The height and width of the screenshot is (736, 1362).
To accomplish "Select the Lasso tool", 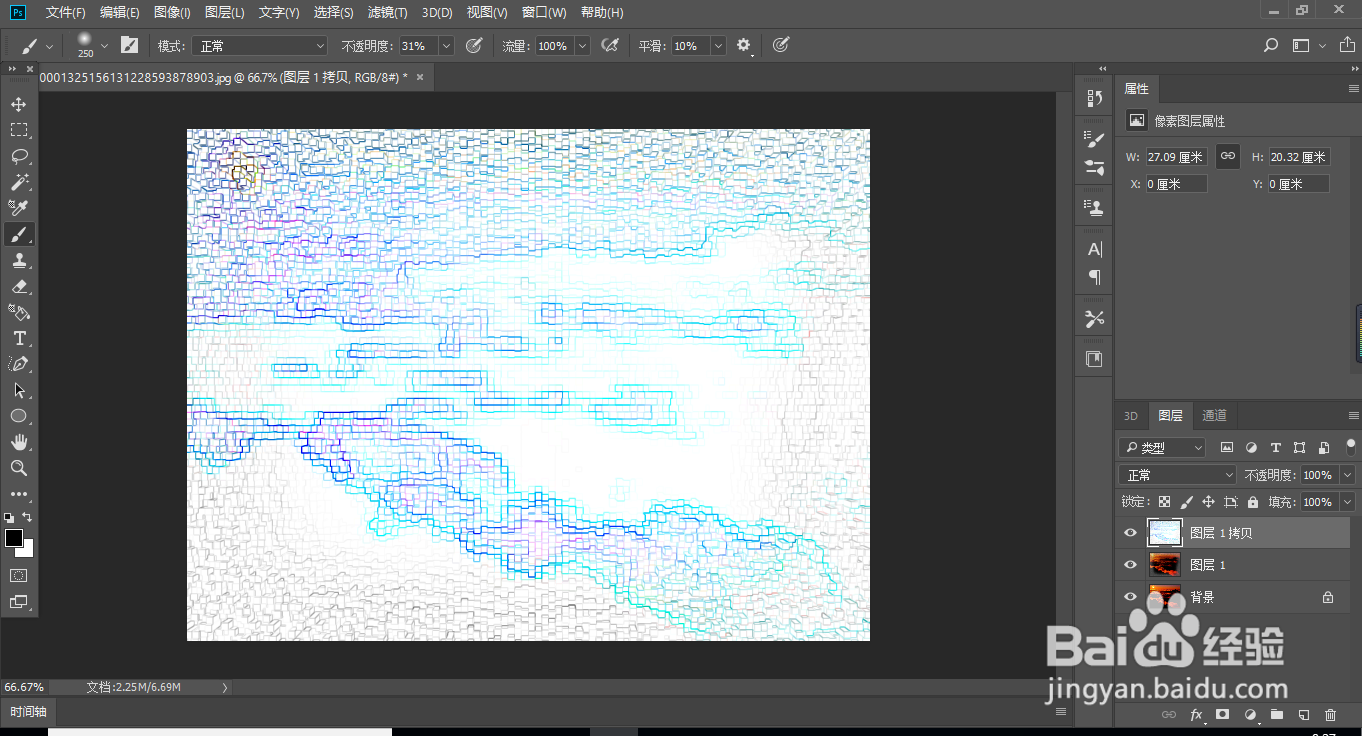I will 19,156.
